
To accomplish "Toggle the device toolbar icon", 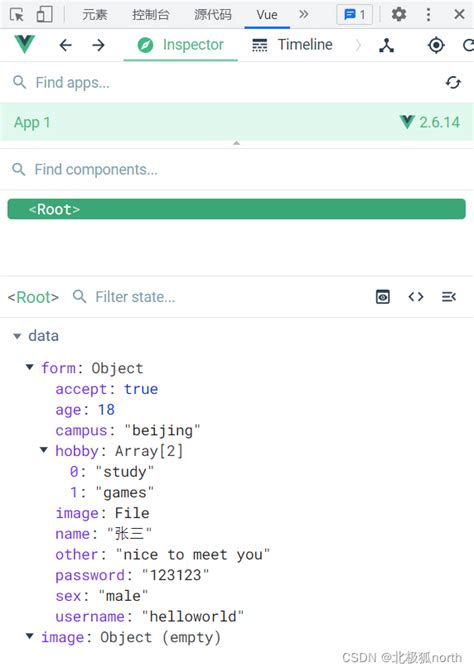I will pos(44,14).
